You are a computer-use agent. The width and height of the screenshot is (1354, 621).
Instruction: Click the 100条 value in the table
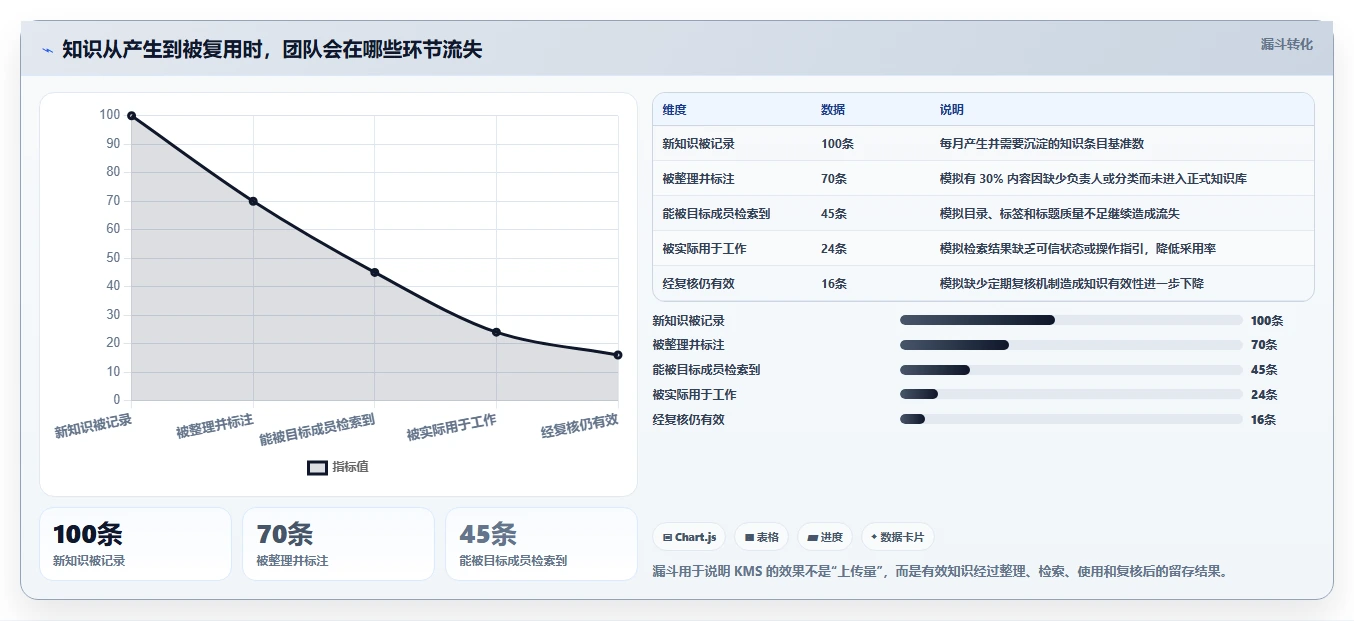pyautogui.click(x=837, y=144)
